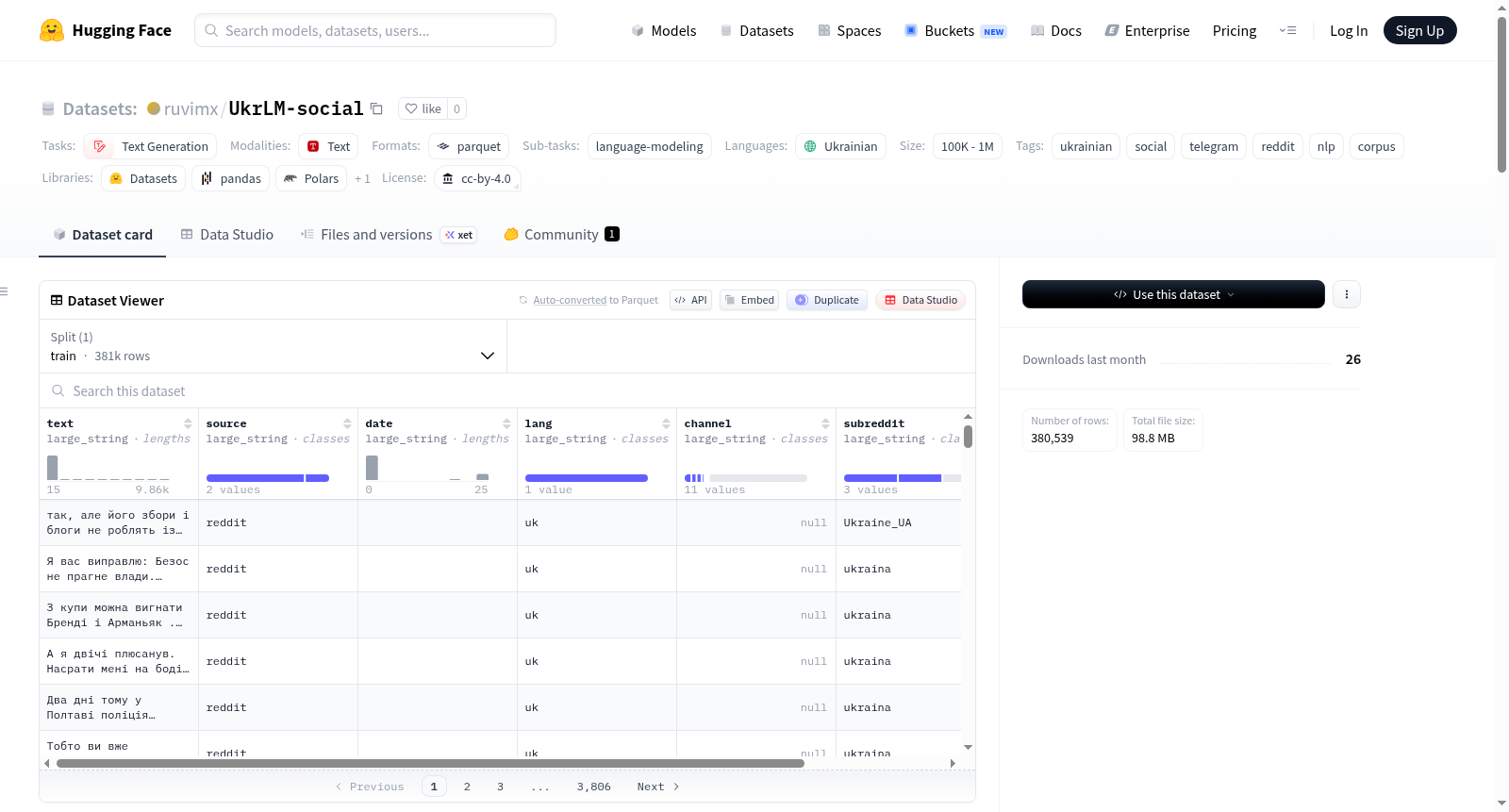The width and height of the screenshot is (1509, 812).
Task: Open Enterprise in the top navigation
Action: (x=1147, y=30)
